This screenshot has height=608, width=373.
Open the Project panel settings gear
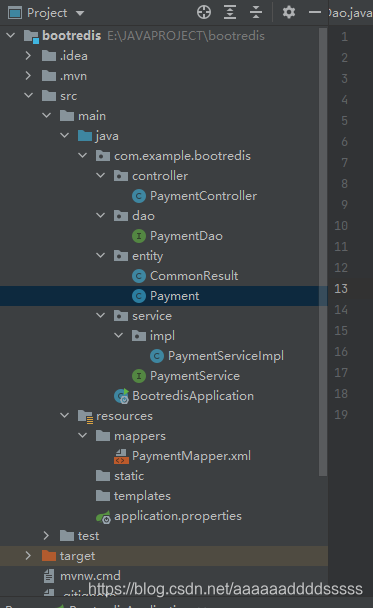pos(289,12)
